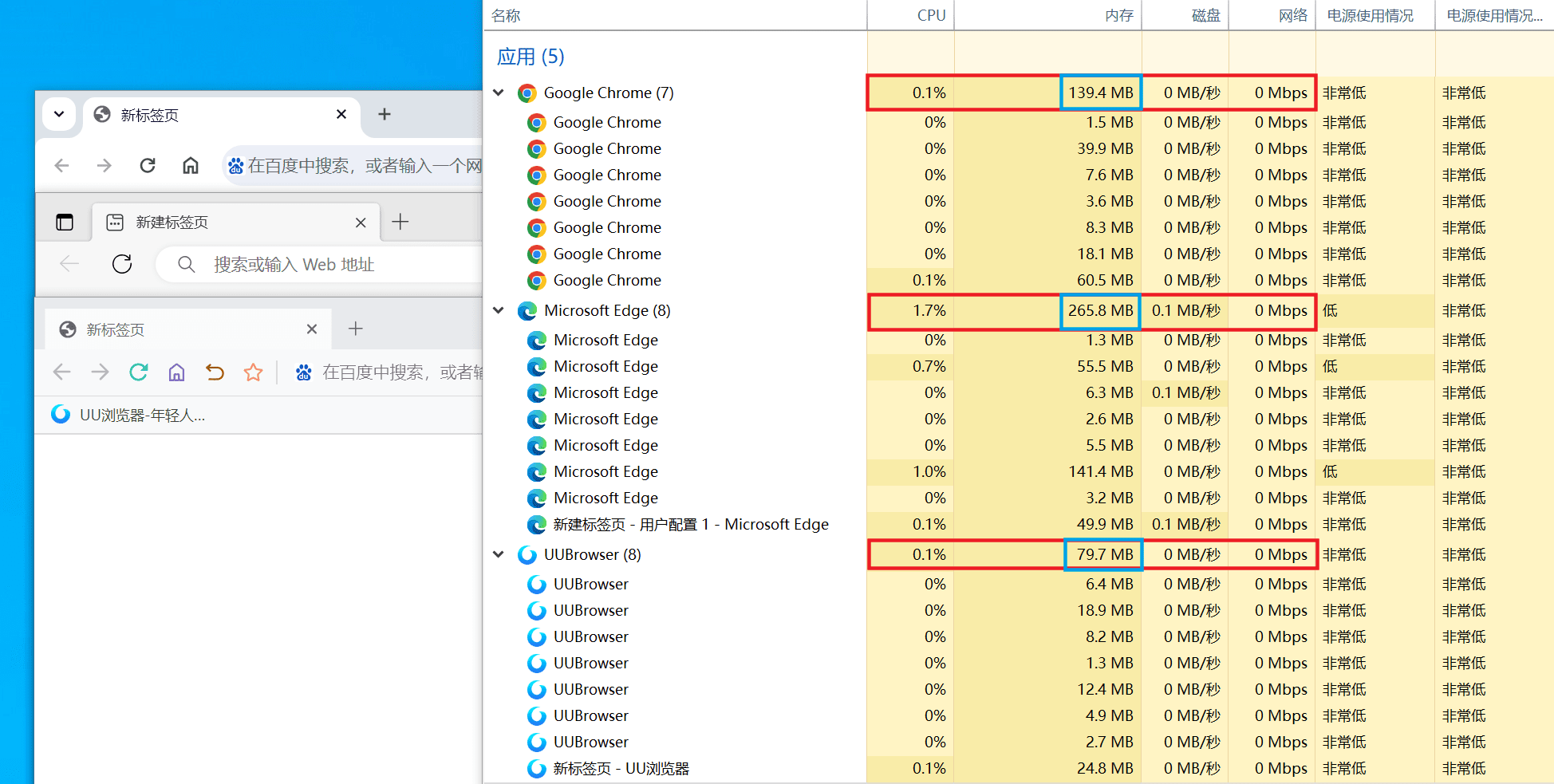Click the Edge refresh icon
This screenshot has width=1554, height=784.
click(122, 264)
